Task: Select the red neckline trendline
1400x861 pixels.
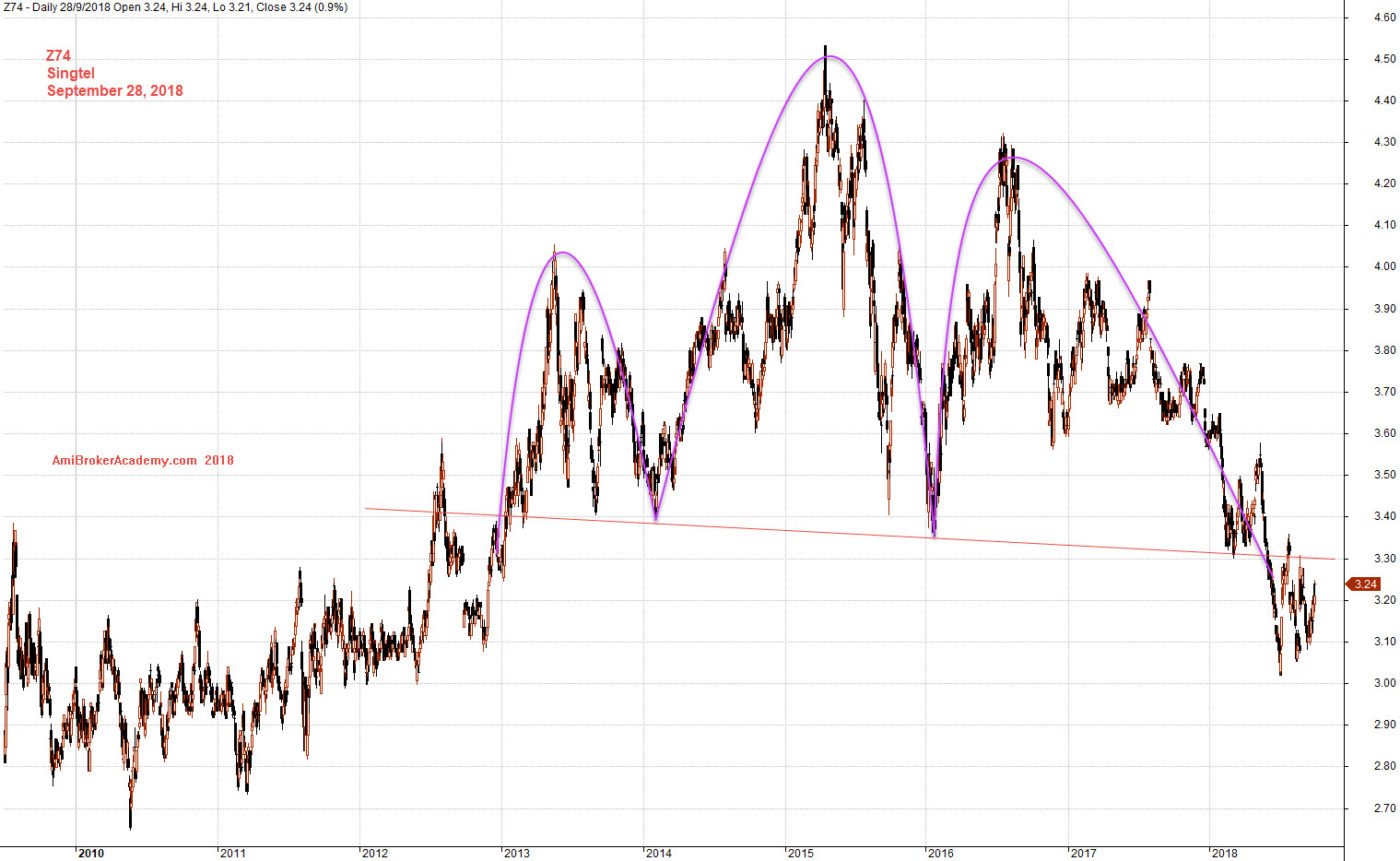Action: click(x=850, y=534)
